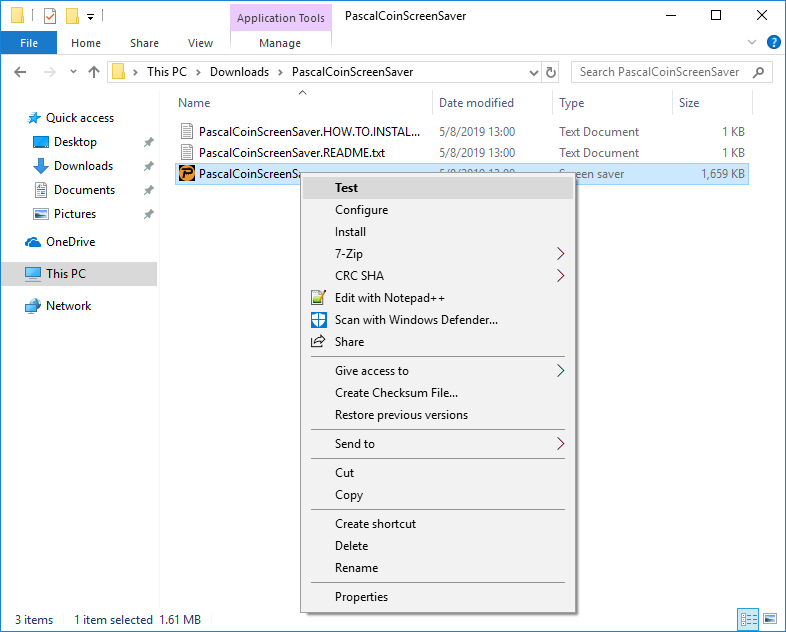Choose Restore previous versions
This screenshot has height=632, width=786.
coord(438,415)
